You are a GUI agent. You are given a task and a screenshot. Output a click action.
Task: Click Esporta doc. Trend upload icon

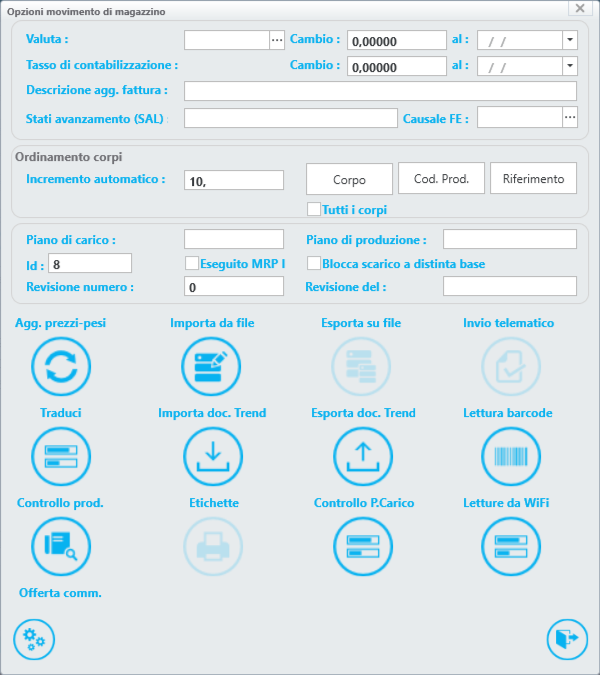[362, 456]
